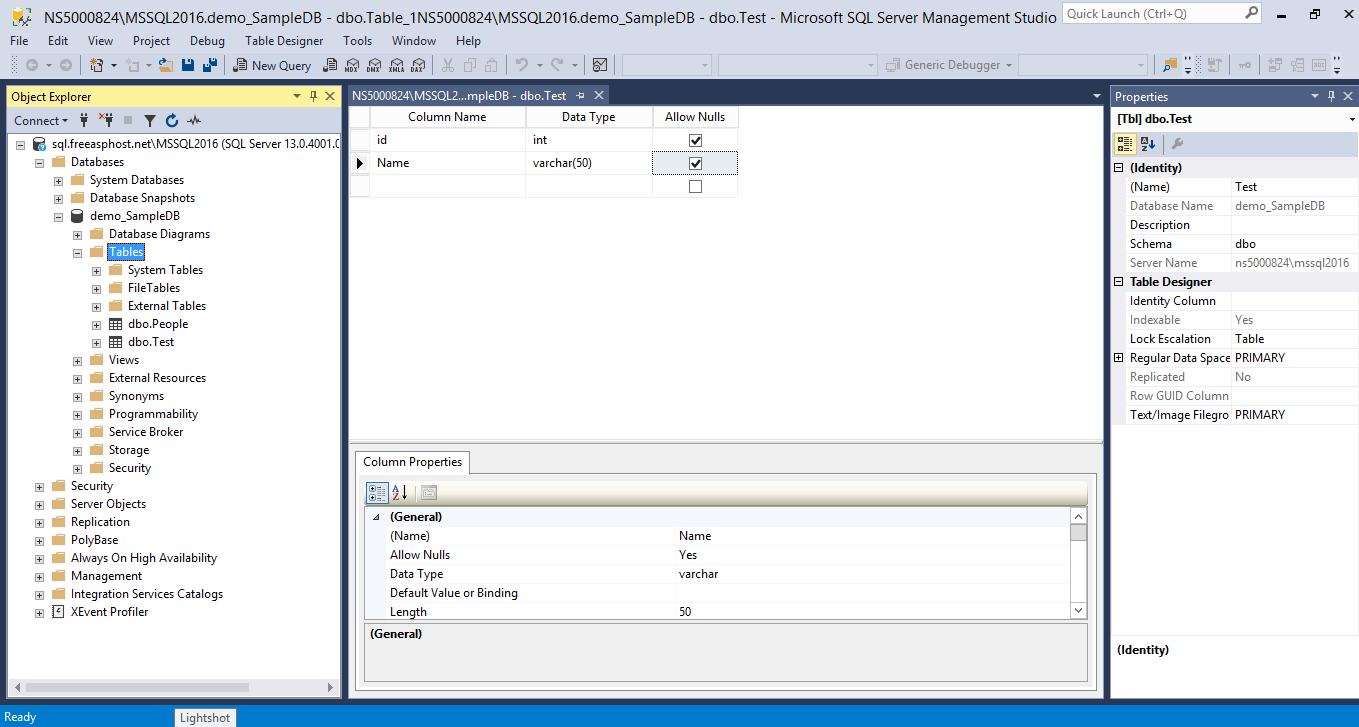Click the Open File folder icon
The height and width of the screenshot is (727, 1359).
[166, 65]
